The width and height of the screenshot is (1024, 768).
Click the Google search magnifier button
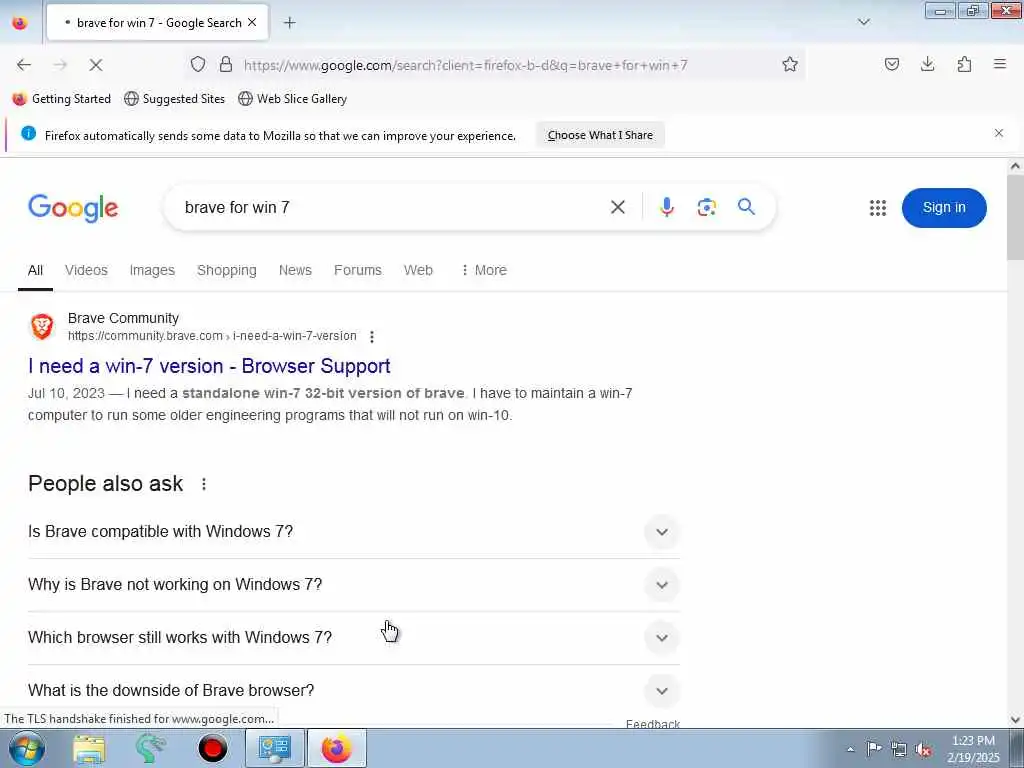click(746, 207)
